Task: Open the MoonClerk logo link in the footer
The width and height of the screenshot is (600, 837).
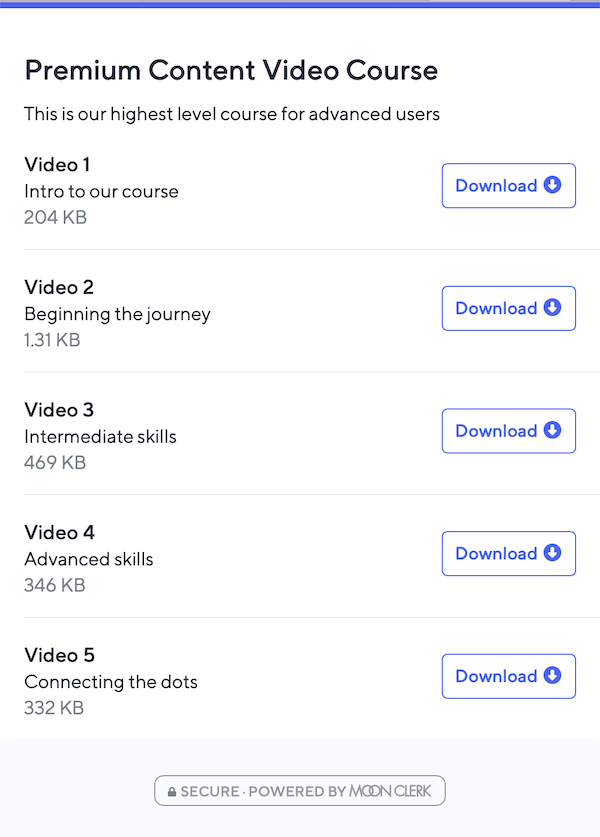Action: [x=390, y=791]
